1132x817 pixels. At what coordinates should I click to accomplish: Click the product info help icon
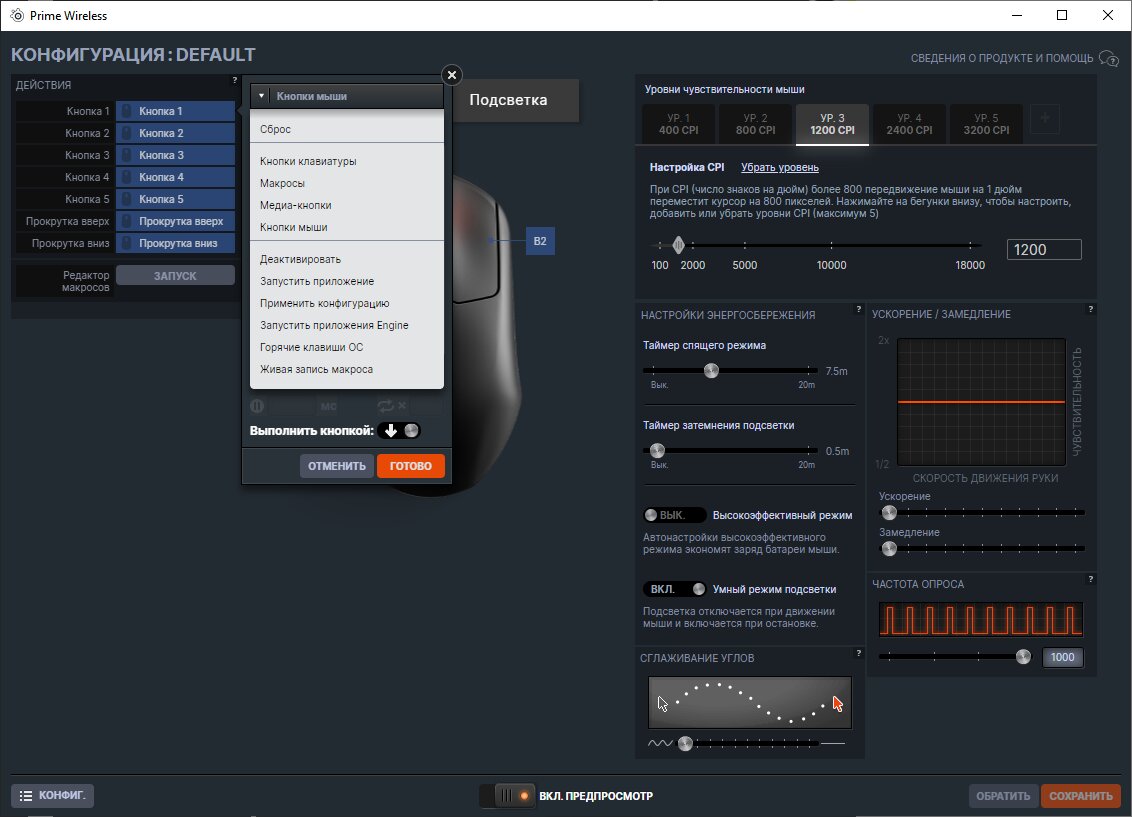point(1108,58)
